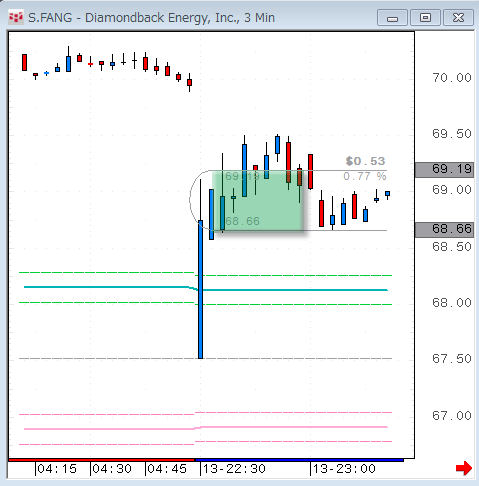This screenshot has width=479, height=486.
Task: Maximize the Diamondback Energy chart window
Action: [x=425, y=18]
